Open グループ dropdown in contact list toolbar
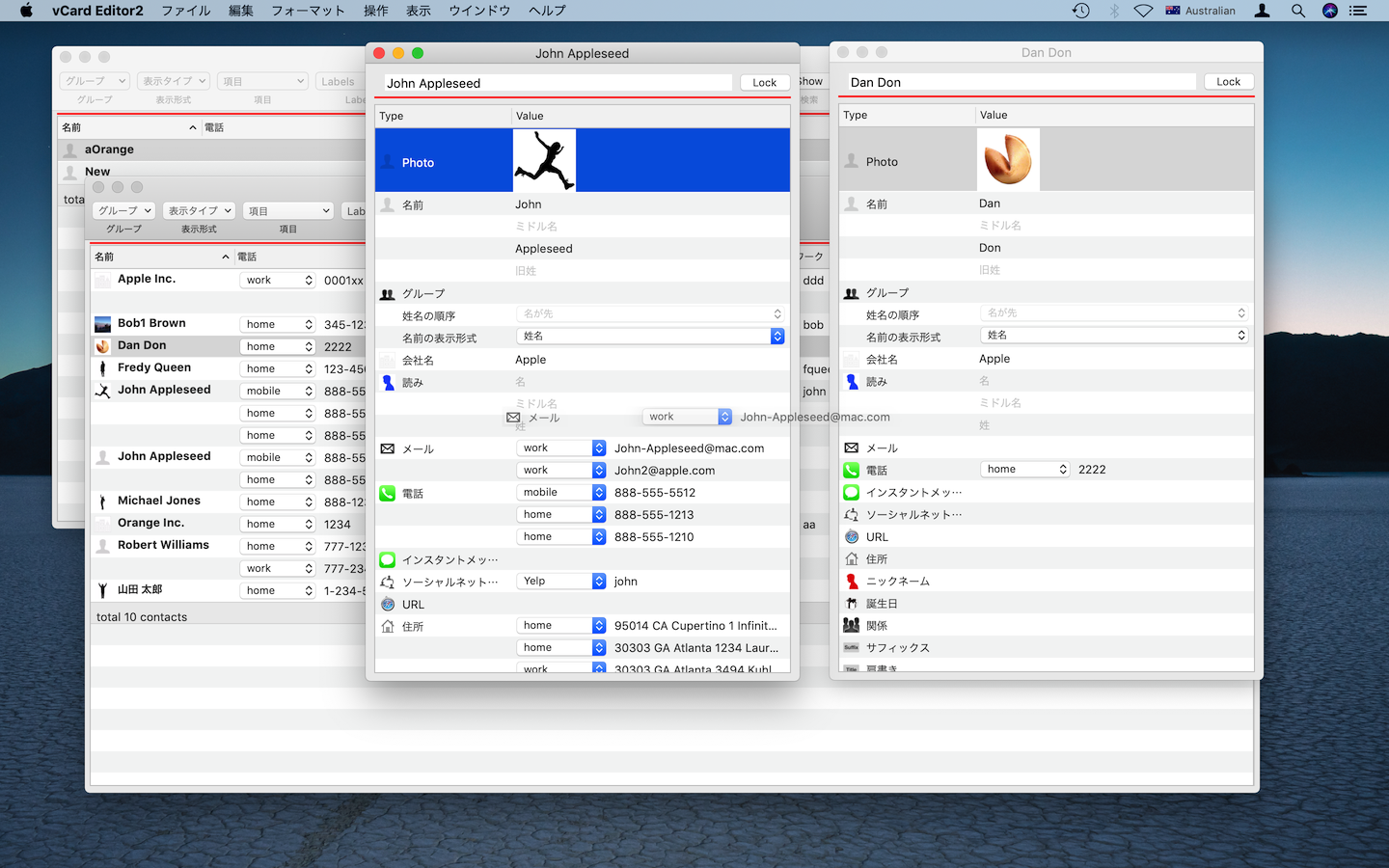This screenshot has width=1389, height=868. point(124,210)
